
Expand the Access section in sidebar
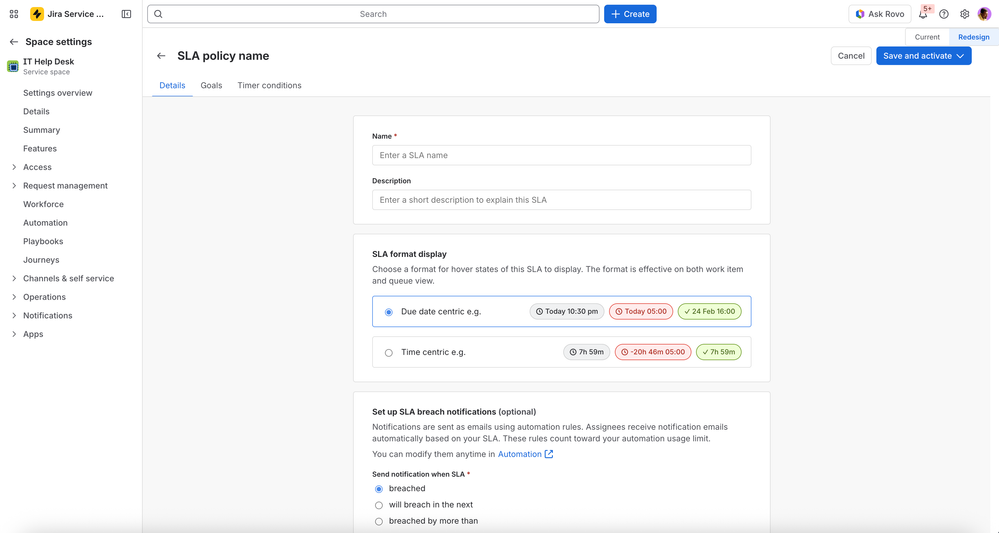(14, 167)
